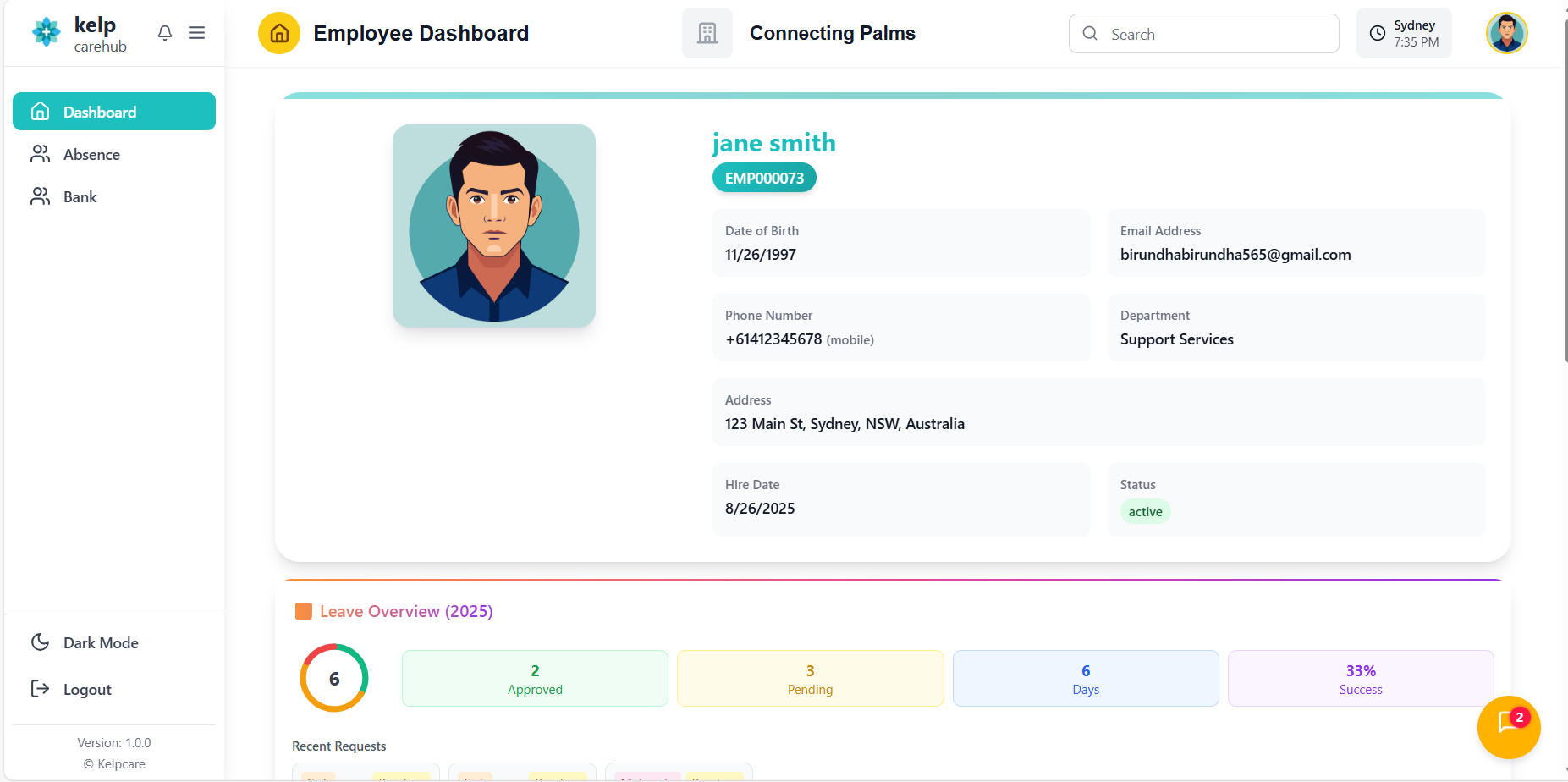Open the chat bubble with 2 notifications
Image resolution: width=1568 pixels, height=782 pixels.
[1508, 726]
